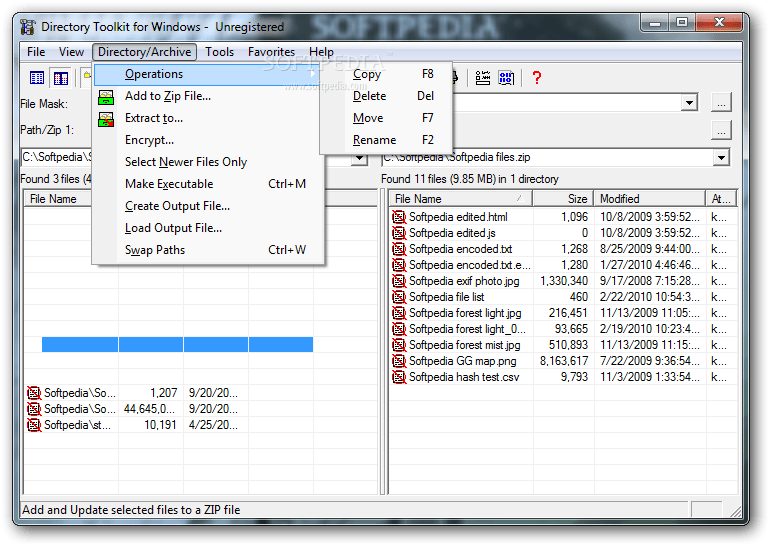Screen dimensions: 770x546
Task: Click the single-pane view toolbar icon
Action: pyautogui.click(x=37, y=78)
